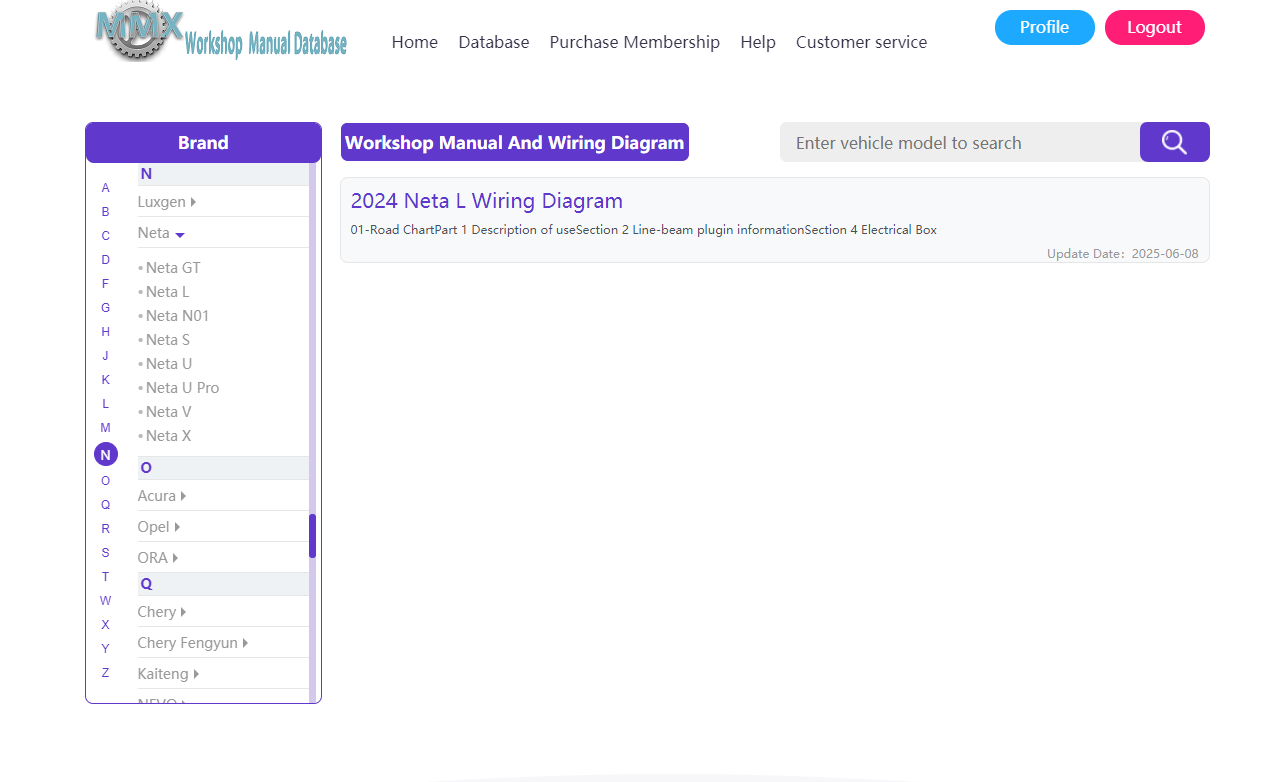Collapse the Neta brand list
Viewport: 1280px width, 782px height.
pos(162,233)
